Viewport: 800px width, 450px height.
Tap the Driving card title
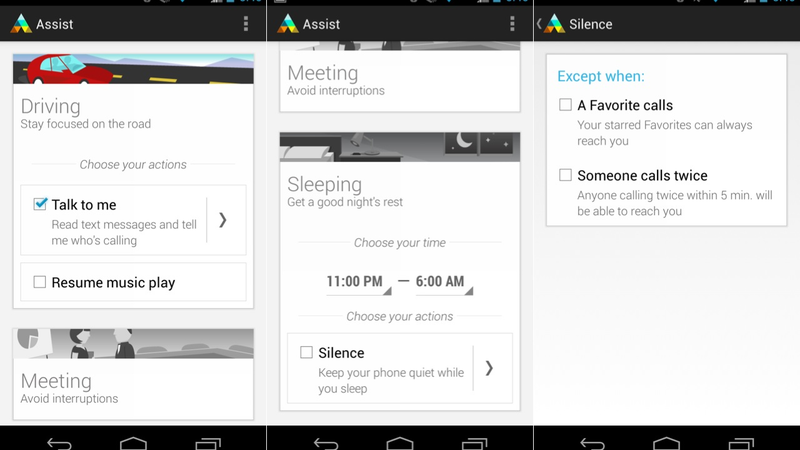pos(51,106)
